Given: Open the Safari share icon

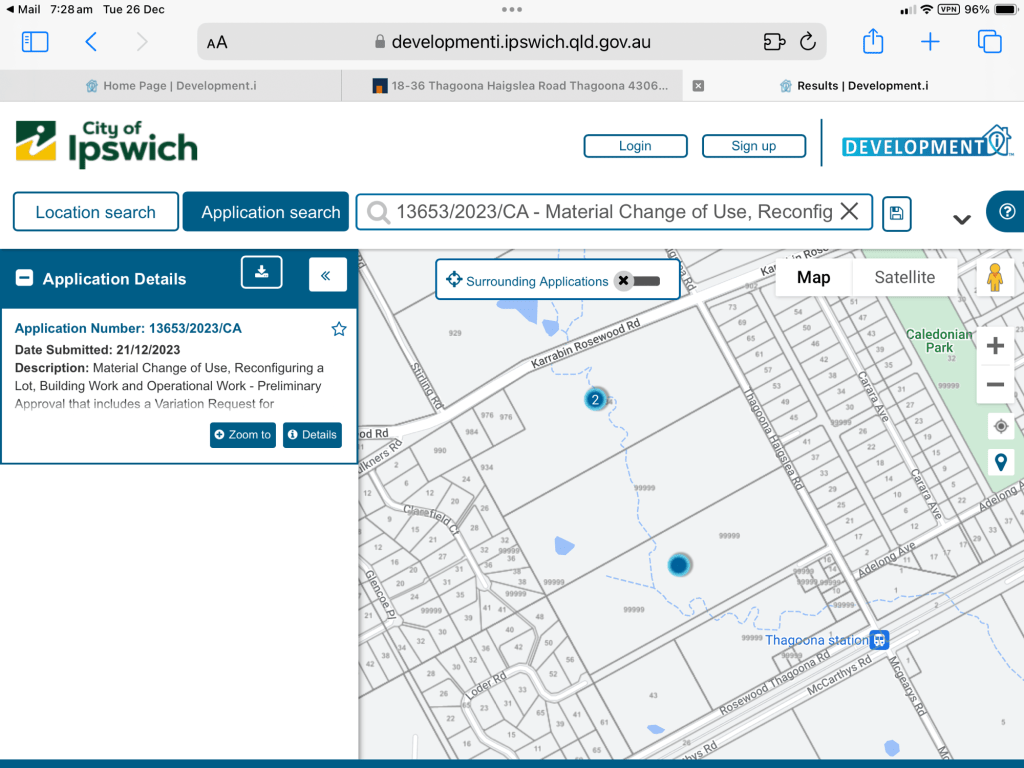Looking at the screenshot, I should pyautogui.click(x=873, y=41).
